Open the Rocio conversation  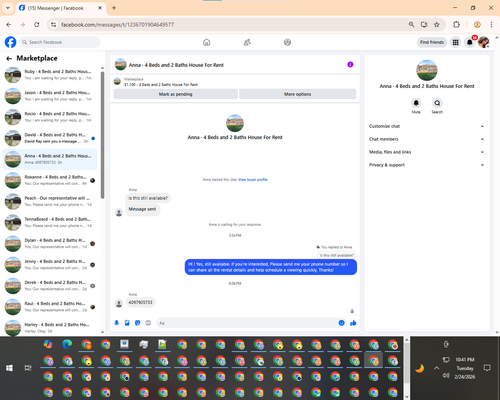coord(50,117)
